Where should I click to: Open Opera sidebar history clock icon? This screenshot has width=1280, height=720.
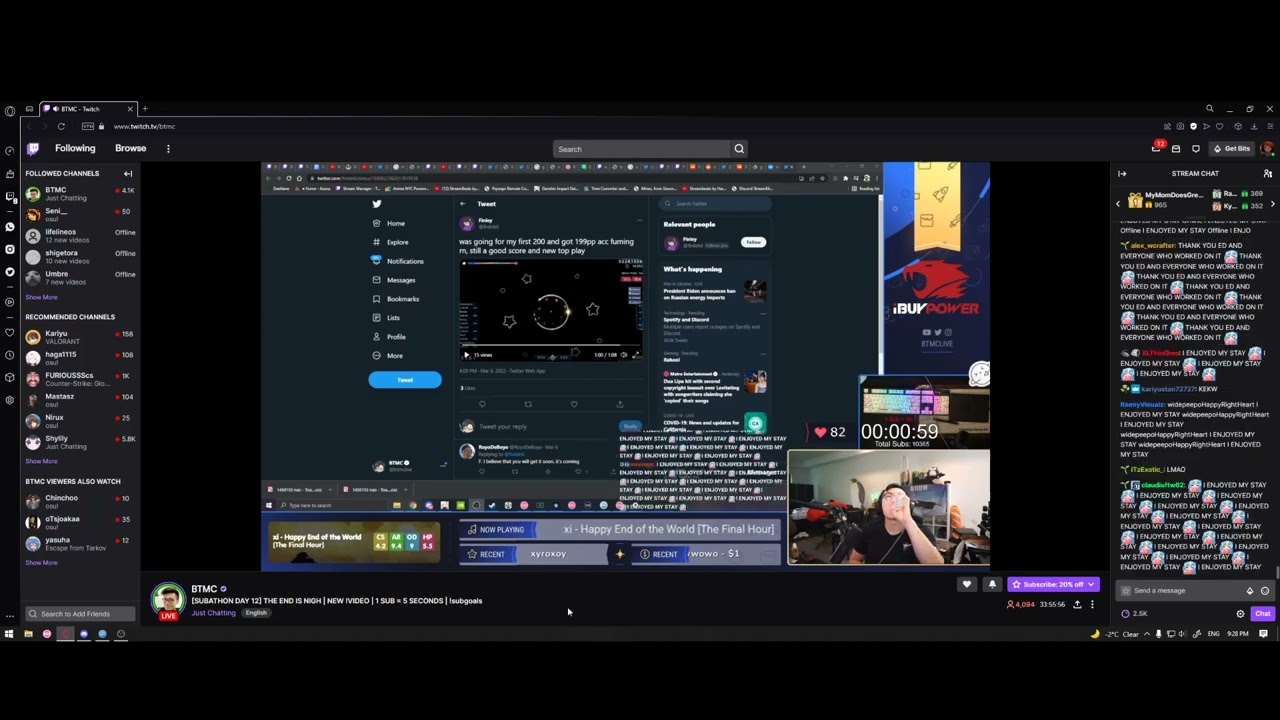pos(10,355)
